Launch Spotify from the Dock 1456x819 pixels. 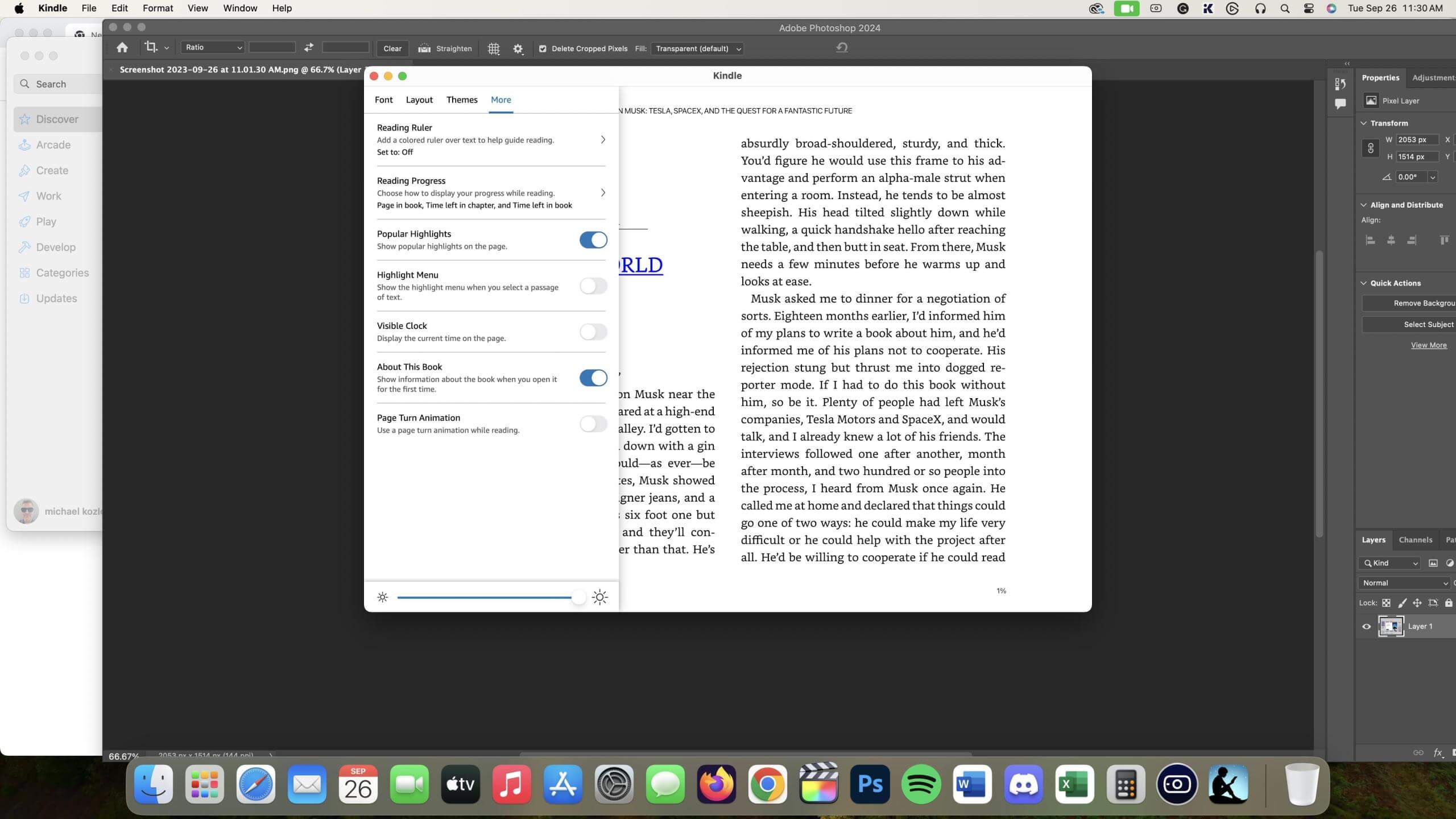point(921,784)
